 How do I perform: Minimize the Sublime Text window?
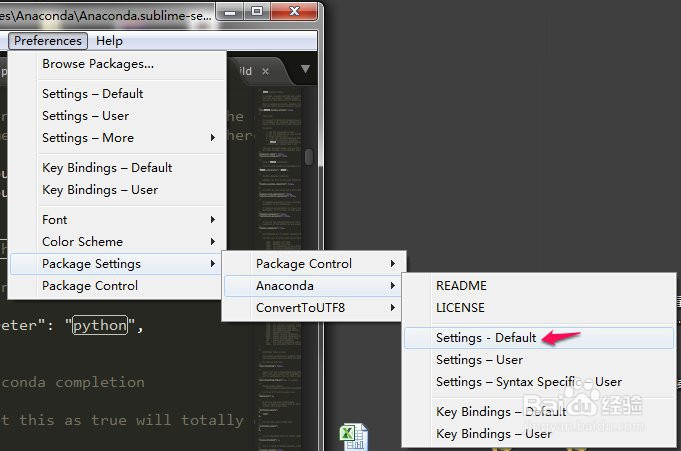click(x=230, y=12)
